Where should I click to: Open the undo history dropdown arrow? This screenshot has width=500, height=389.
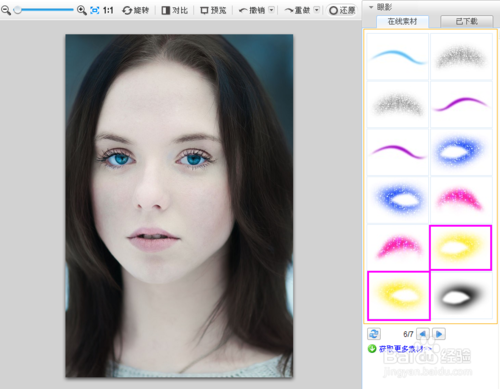pos(272,10)
